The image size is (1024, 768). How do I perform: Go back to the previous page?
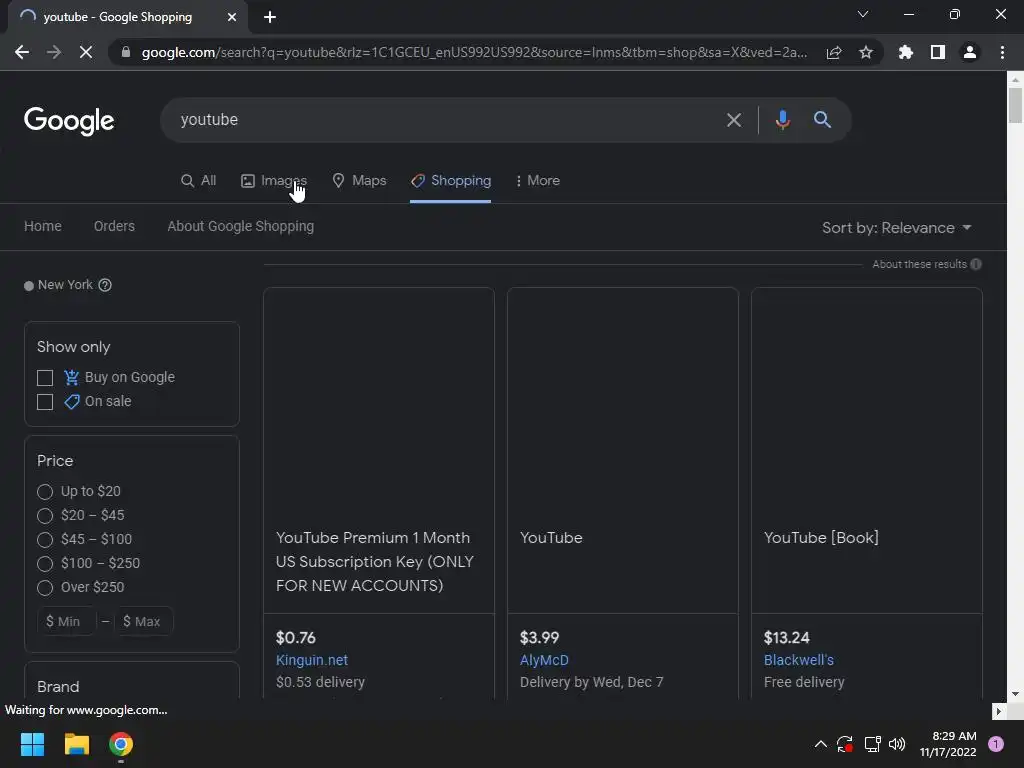point(22,52)
